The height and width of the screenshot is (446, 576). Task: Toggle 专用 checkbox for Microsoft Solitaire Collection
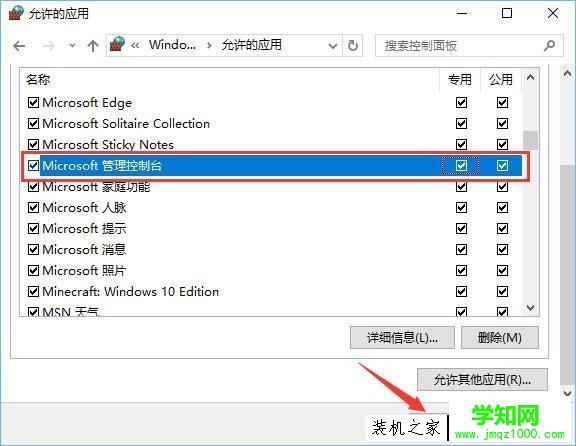coord(461,123)
